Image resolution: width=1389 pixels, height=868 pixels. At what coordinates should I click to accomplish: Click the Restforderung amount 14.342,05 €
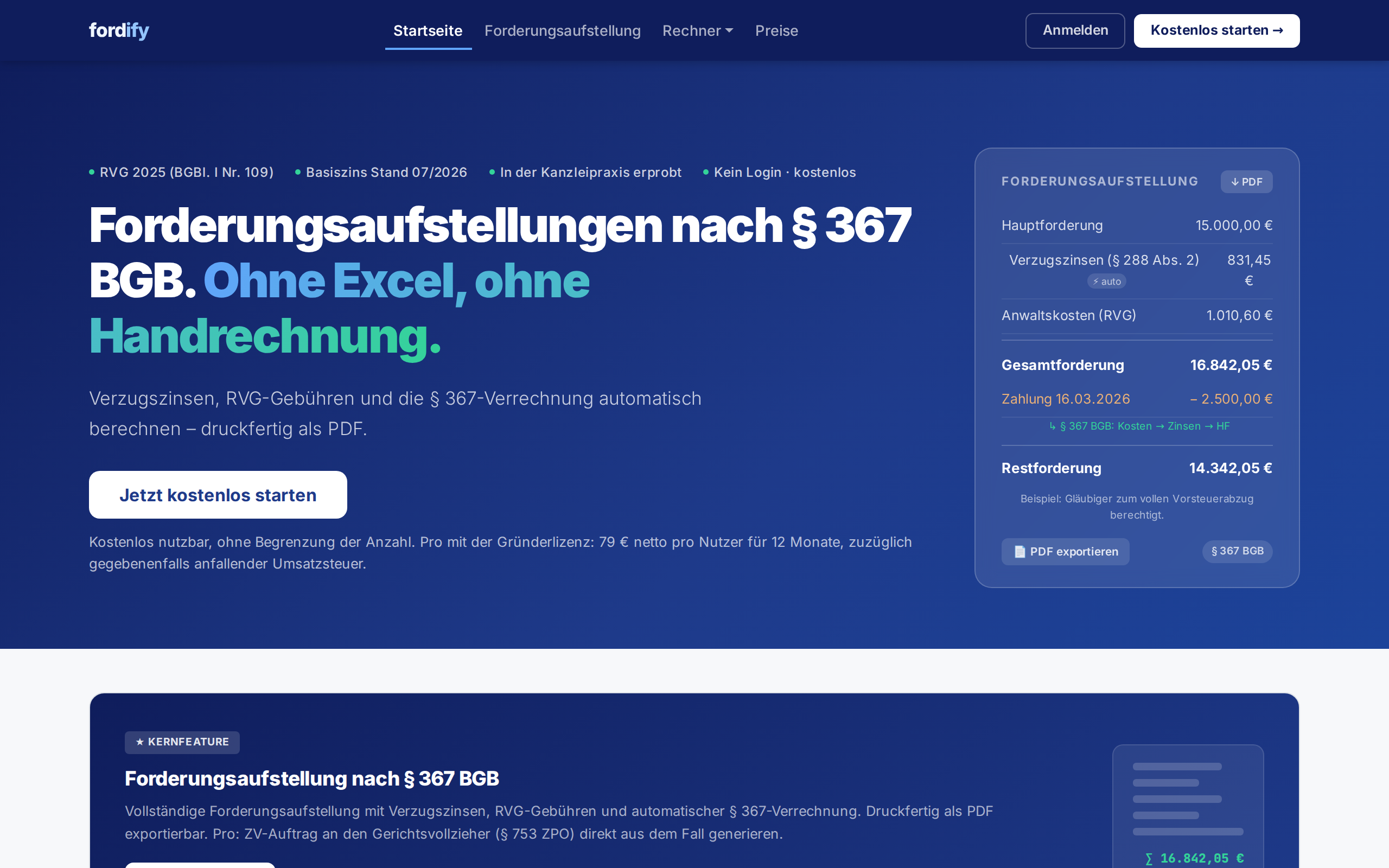(x=1230, y=468)
